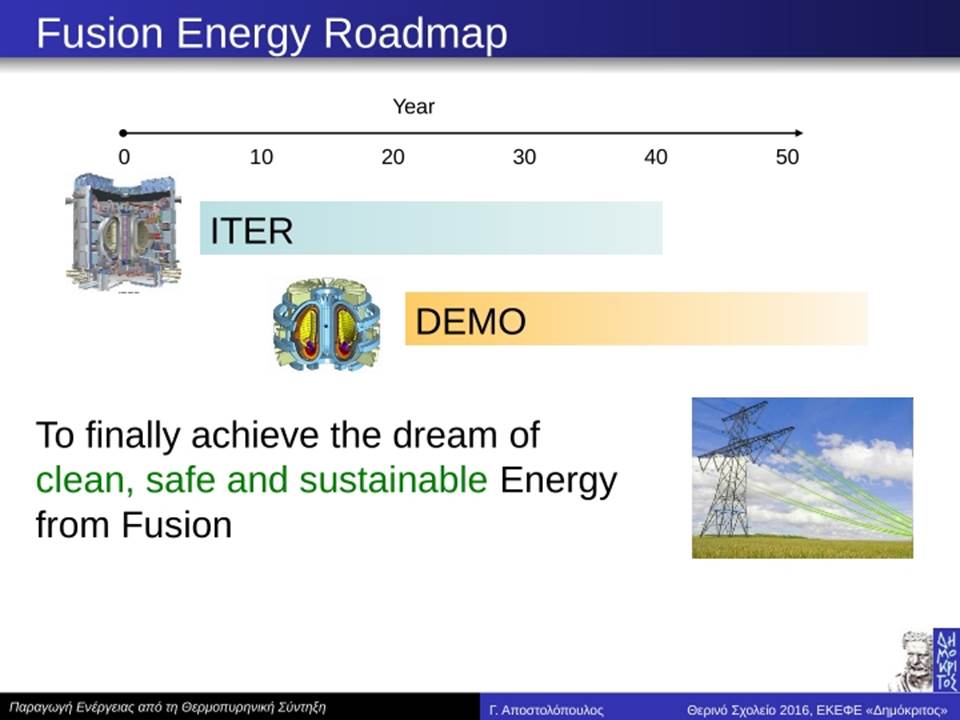Click the 'Fusion Energy Roadmap' slide title
Image resolution: width=960 pixels, height=720 pixels.
pyautogui.click(x=272, y=33)
